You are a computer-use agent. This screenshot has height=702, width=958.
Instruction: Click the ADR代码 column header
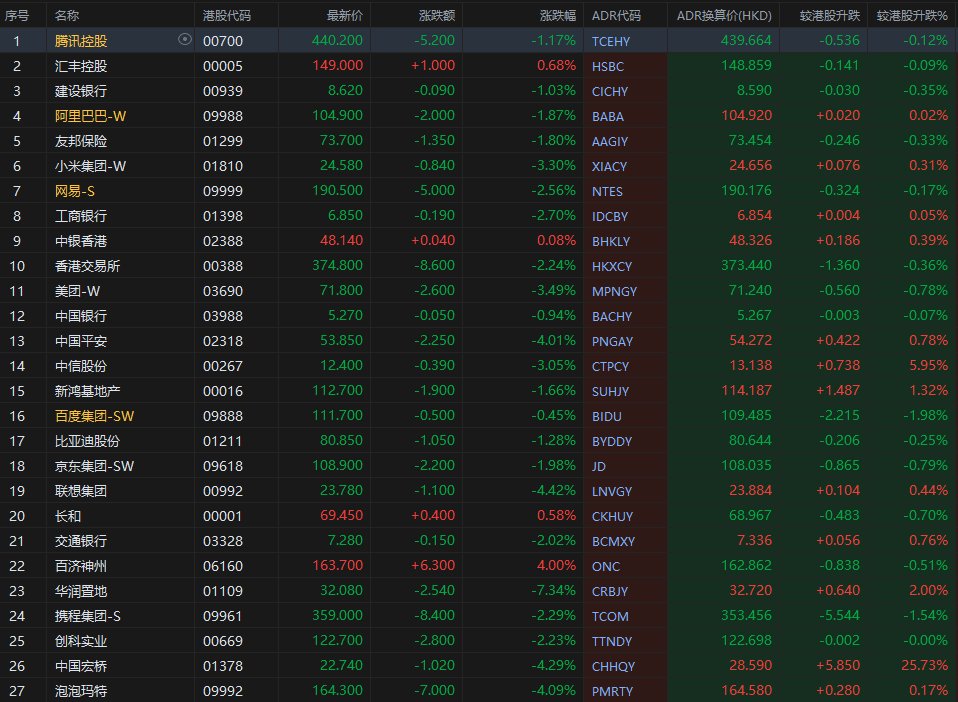[x=616, y=15]
